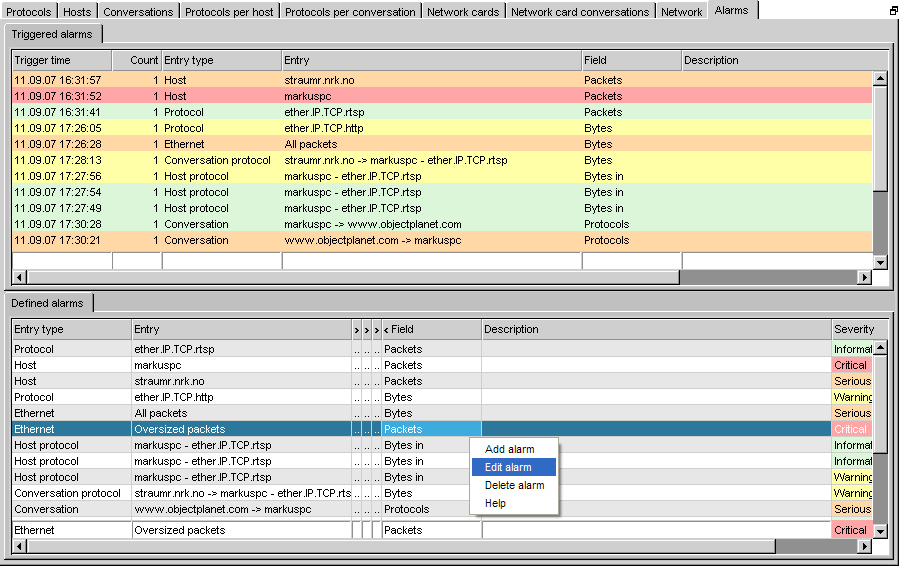899x566 pixels.
Task: Switch to Protocols per host tab
Action: (229, 11)
